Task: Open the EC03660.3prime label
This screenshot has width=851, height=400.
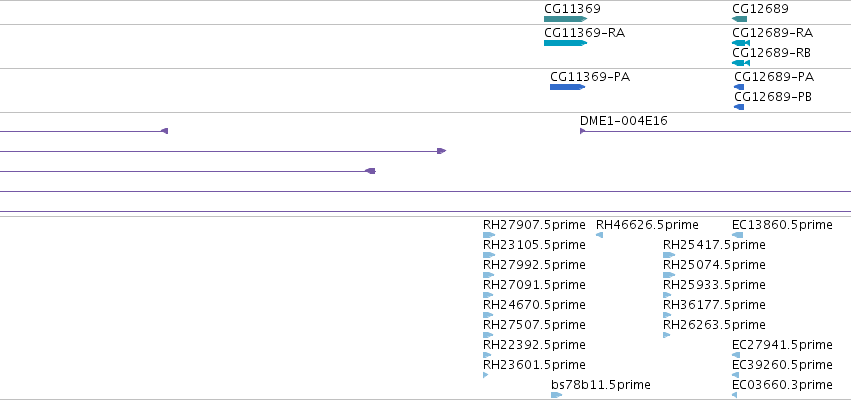Action: point(782,385)
